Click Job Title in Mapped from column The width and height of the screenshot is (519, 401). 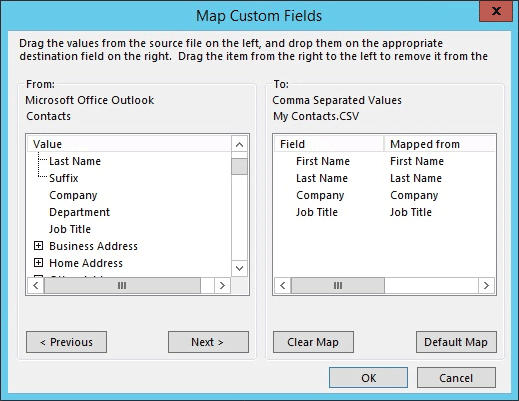[411, 212]
